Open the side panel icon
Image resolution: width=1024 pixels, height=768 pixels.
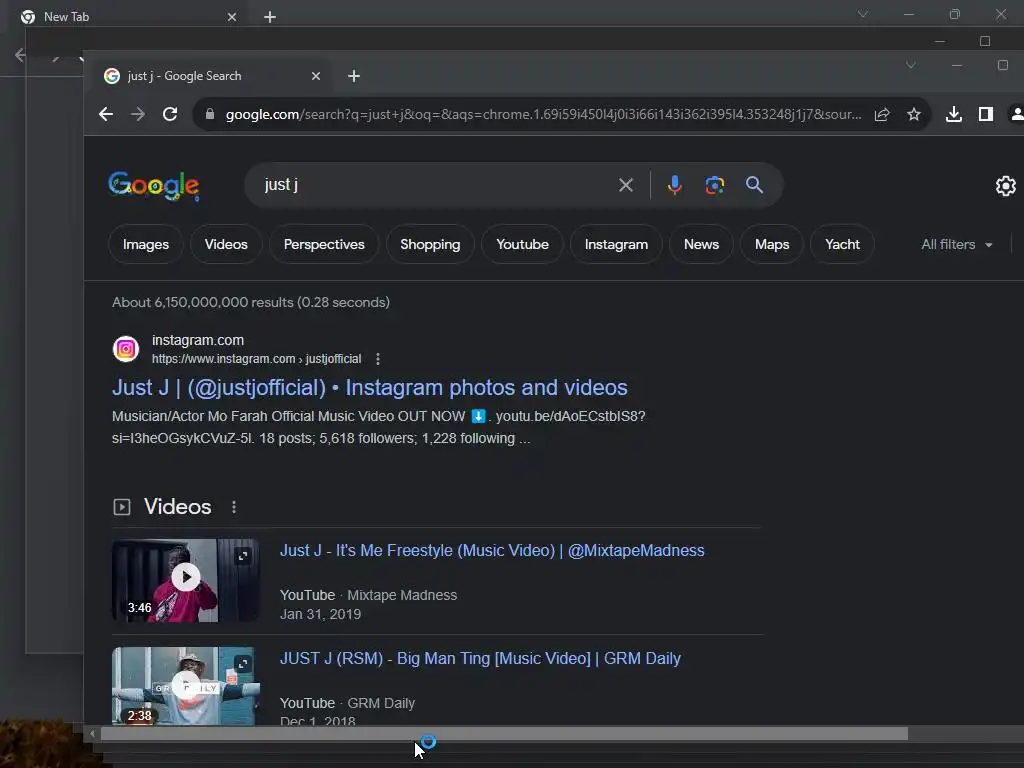pos(985,114)
